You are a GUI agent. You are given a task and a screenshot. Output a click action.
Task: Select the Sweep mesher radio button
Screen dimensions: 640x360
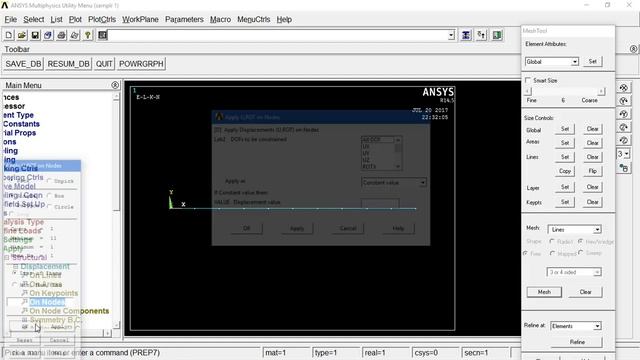click(x=580, y=253)
